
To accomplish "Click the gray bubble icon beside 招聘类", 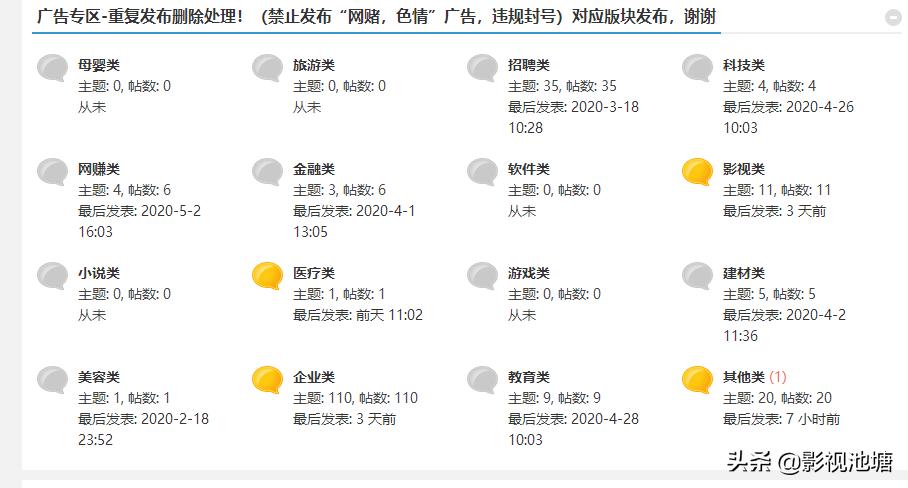I will pos(483,68).
